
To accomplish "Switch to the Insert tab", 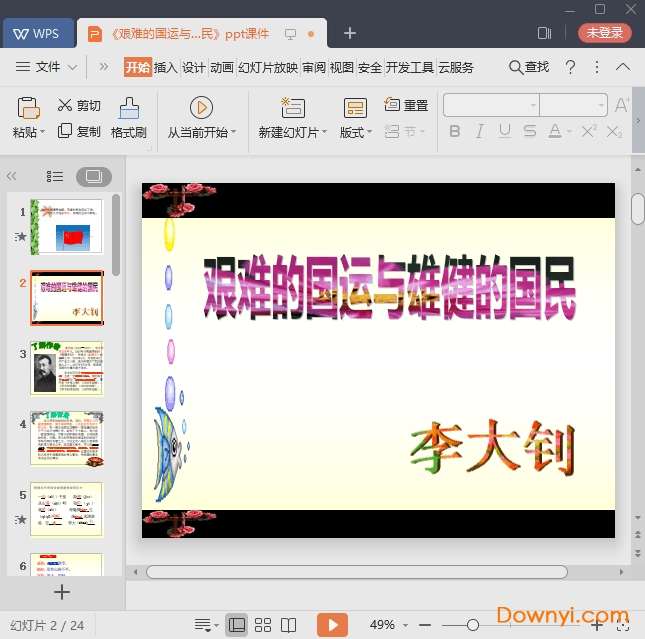I will pyautogui.click(x=166, y=67).
